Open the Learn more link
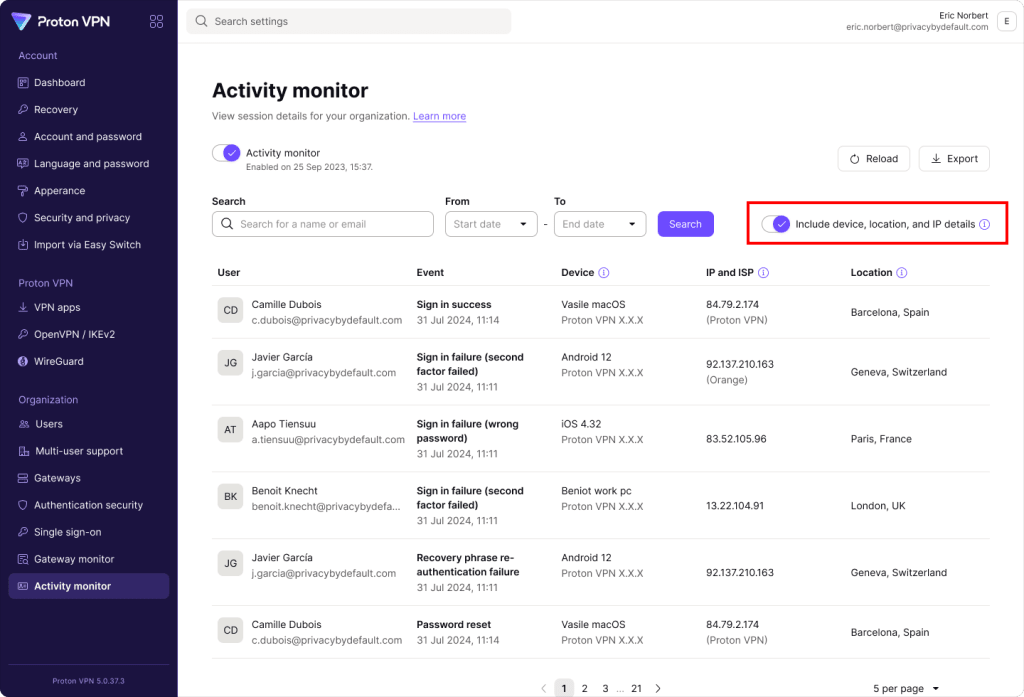The height and width of the screenshot is (697, 1024). pyautogui.click(x=440, y=116)
